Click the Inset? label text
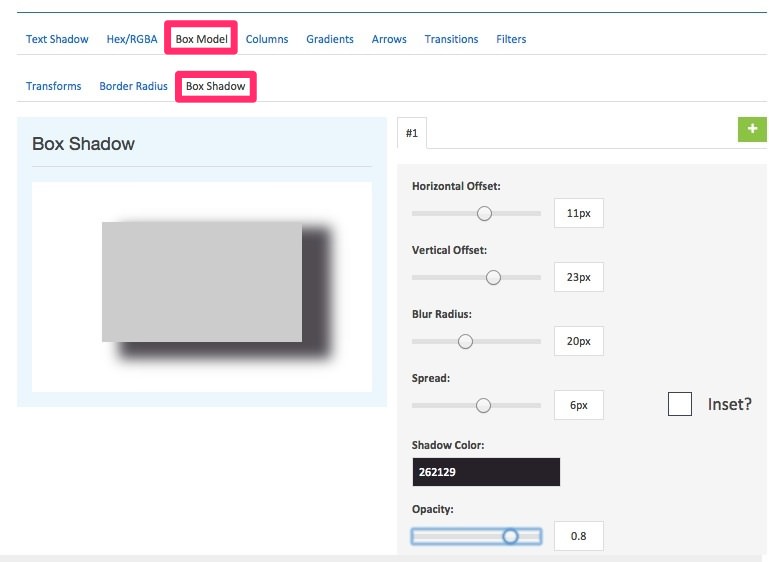Screen dimensions: 769x562 pos(729,404)
